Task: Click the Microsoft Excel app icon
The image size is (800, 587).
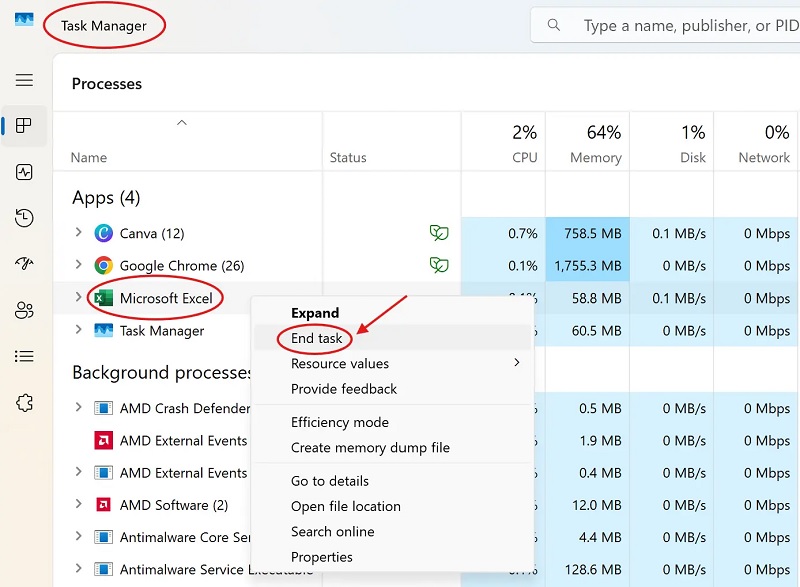Action: [x=104, y=298]
